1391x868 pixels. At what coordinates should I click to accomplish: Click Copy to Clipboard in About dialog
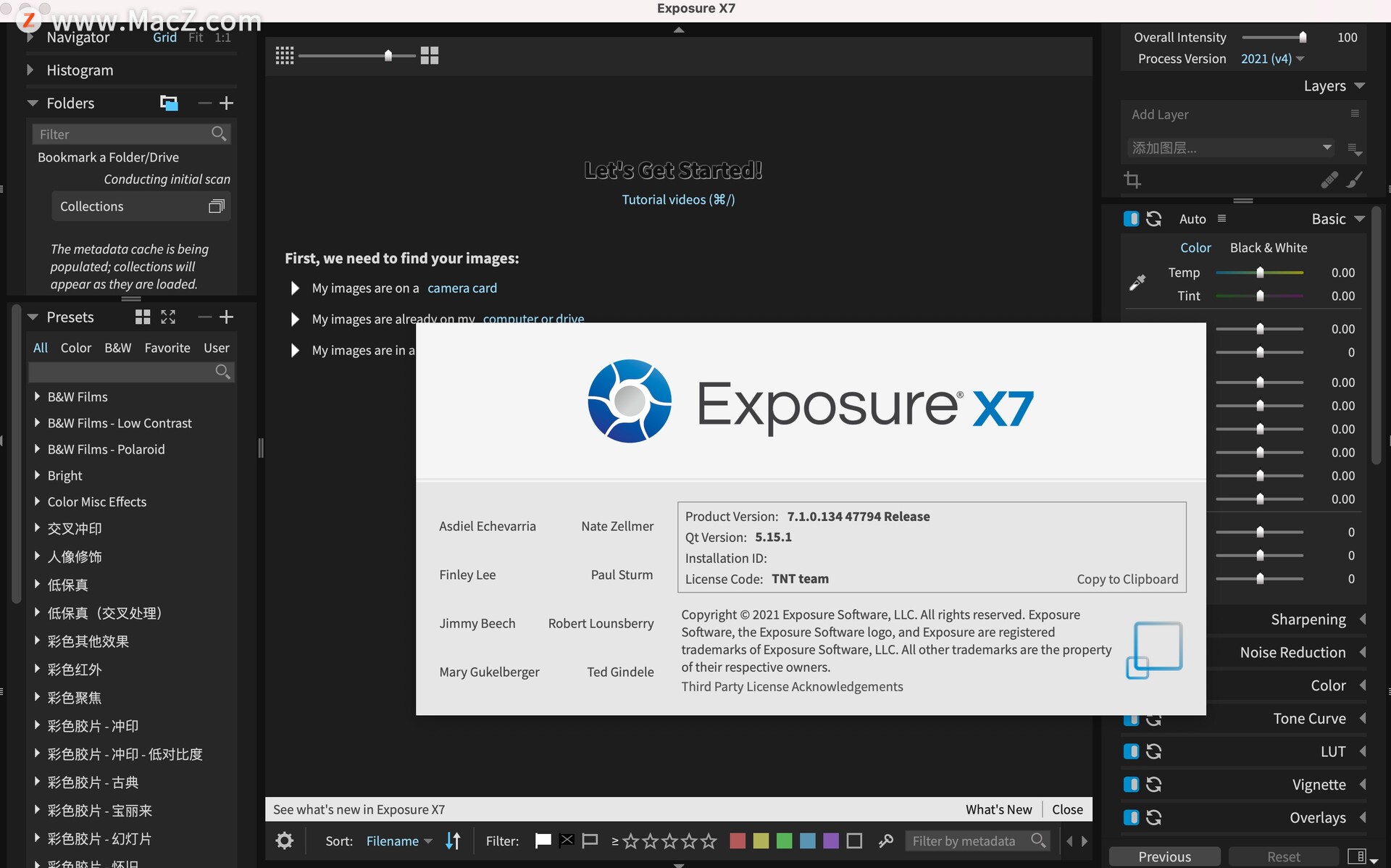[1127, 579]
